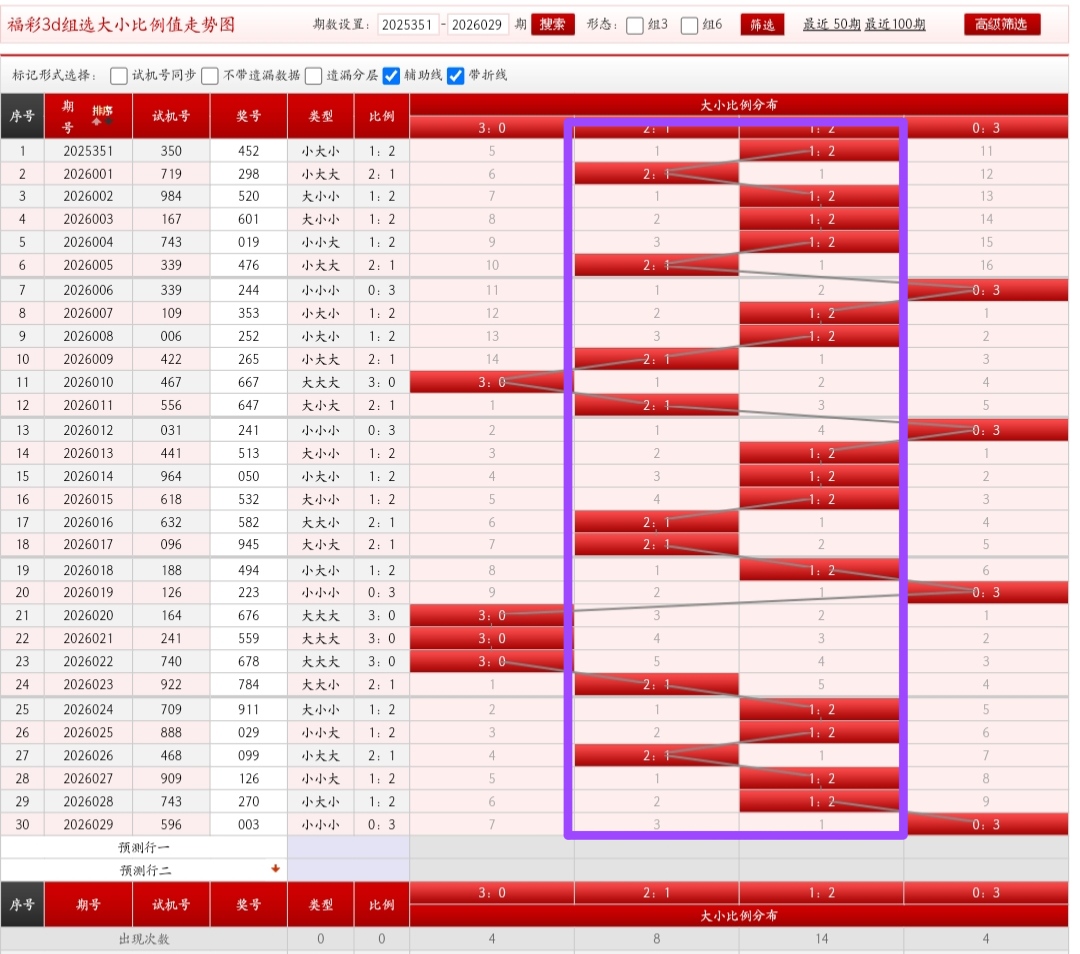Show 最近100期 results

click(895, 25)
